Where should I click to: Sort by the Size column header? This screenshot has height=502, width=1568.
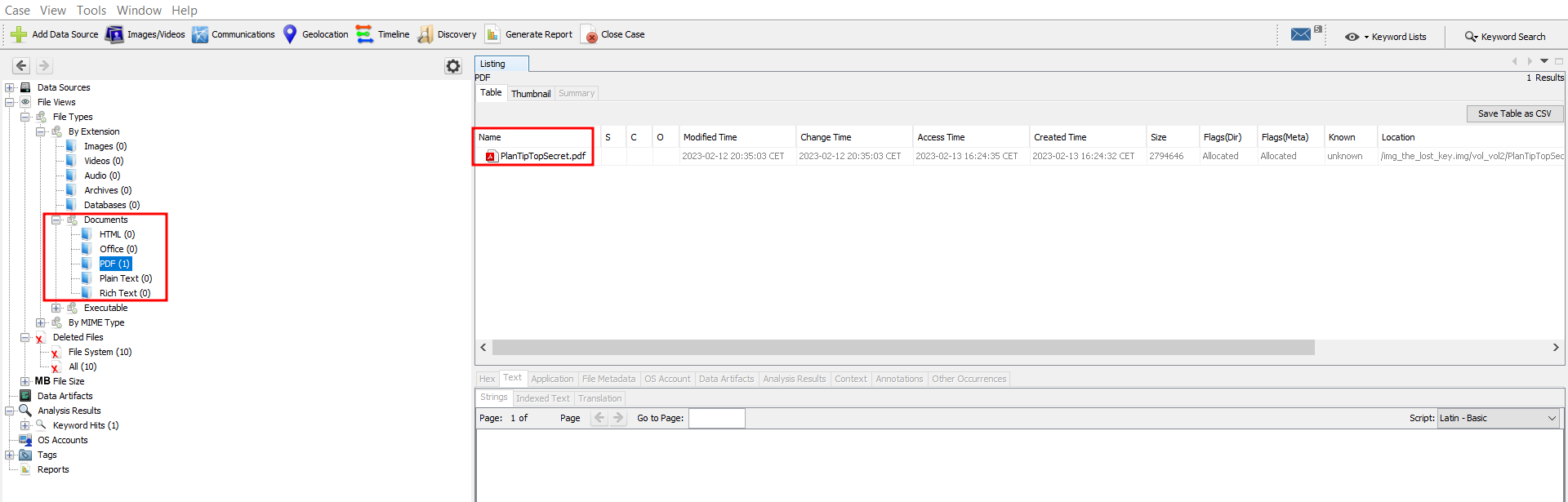coord(1173,137)
